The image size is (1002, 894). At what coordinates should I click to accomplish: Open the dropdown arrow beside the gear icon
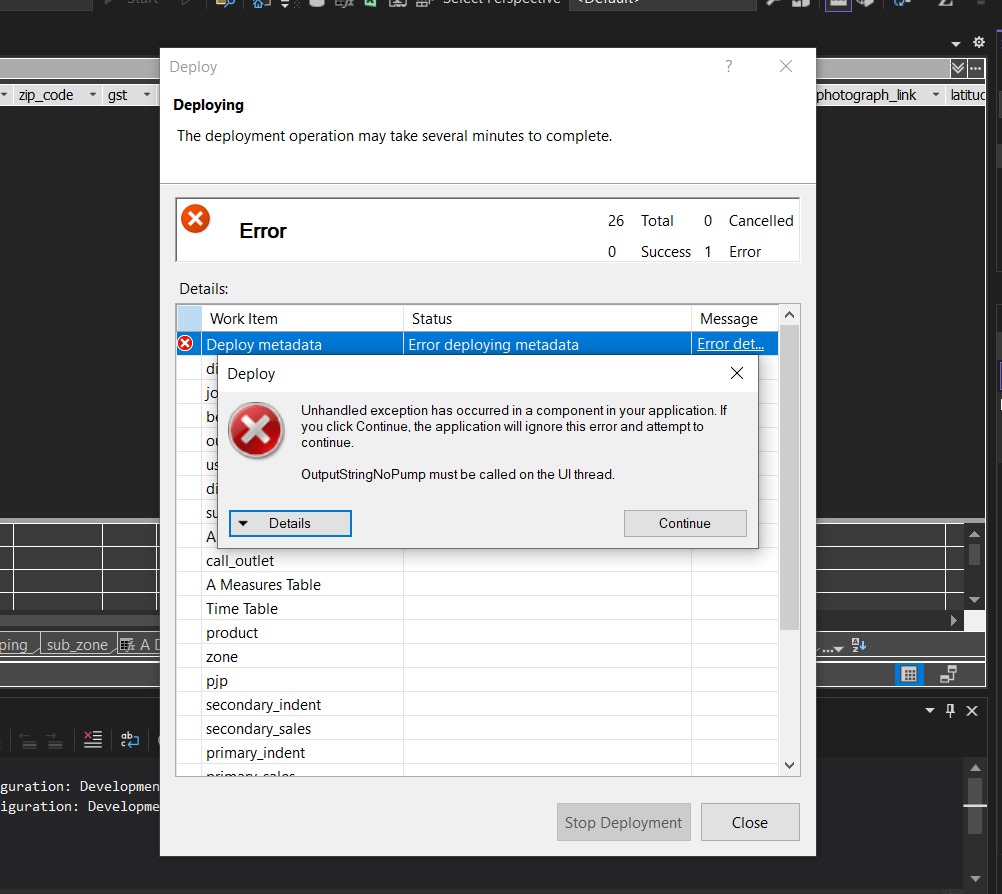pos(956,44)
